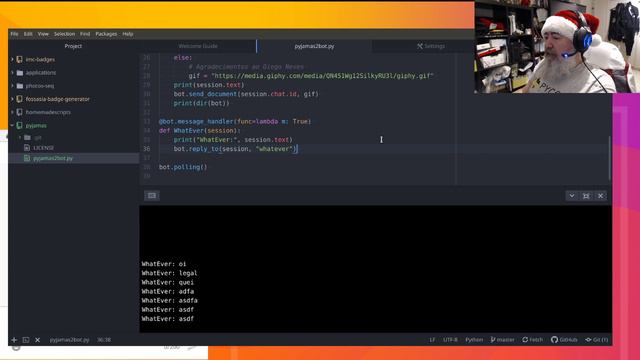
Task: Click cursor position 36:38 in status bar
Action: coord(104,340)
